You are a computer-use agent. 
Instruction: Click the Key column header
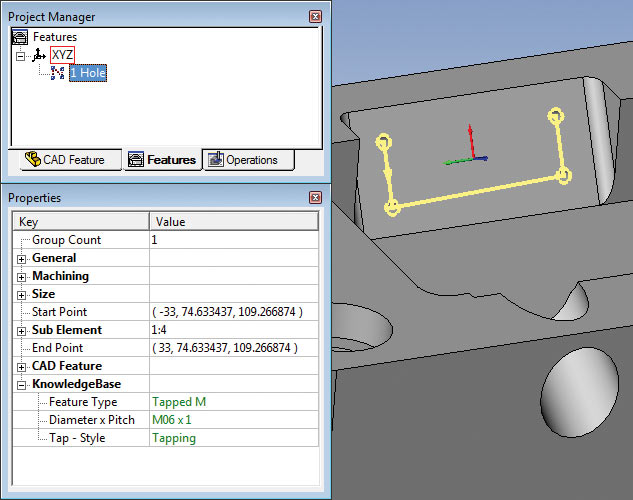coord(81,221)
